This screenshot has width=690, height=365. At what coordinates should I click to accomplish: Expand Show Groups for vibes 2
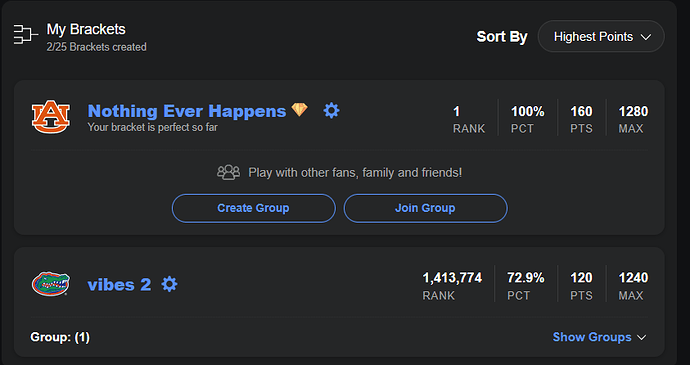(x=599, y=337)
